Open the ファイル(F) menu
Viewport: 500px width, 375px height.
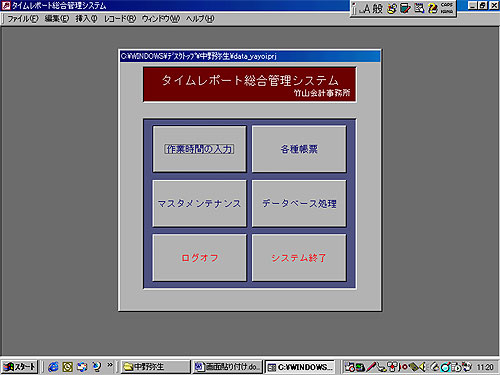23,19
